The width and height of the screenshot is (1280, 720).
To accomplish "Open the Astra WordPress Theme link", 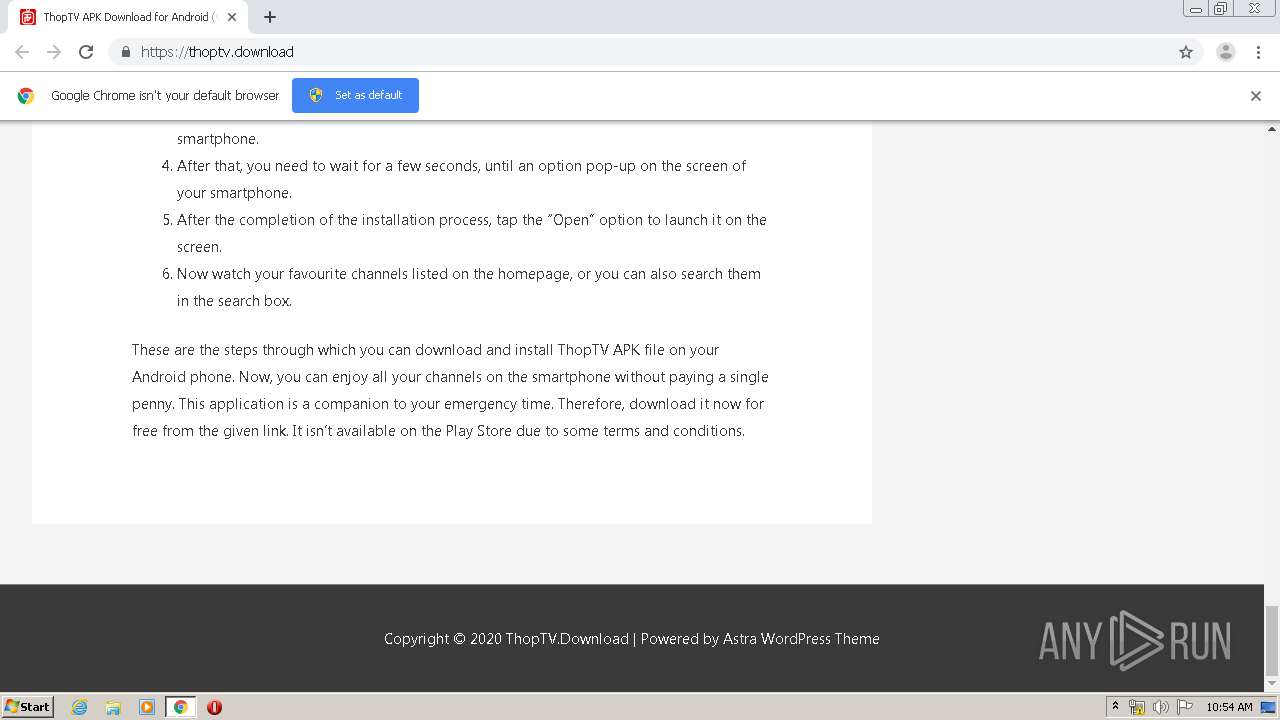I will (x=801, y=639).
